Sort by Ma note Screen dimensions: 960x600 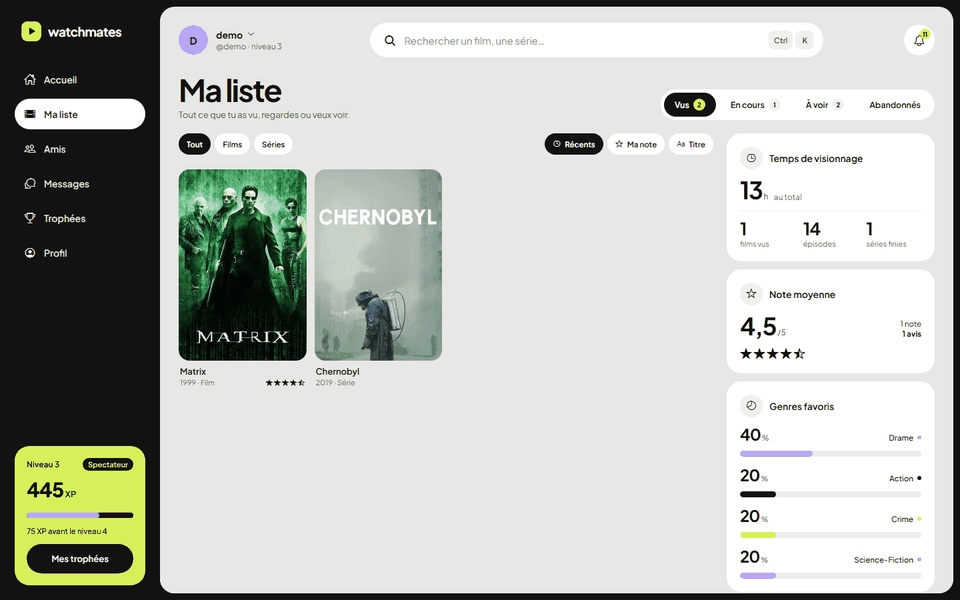(636, 144)
